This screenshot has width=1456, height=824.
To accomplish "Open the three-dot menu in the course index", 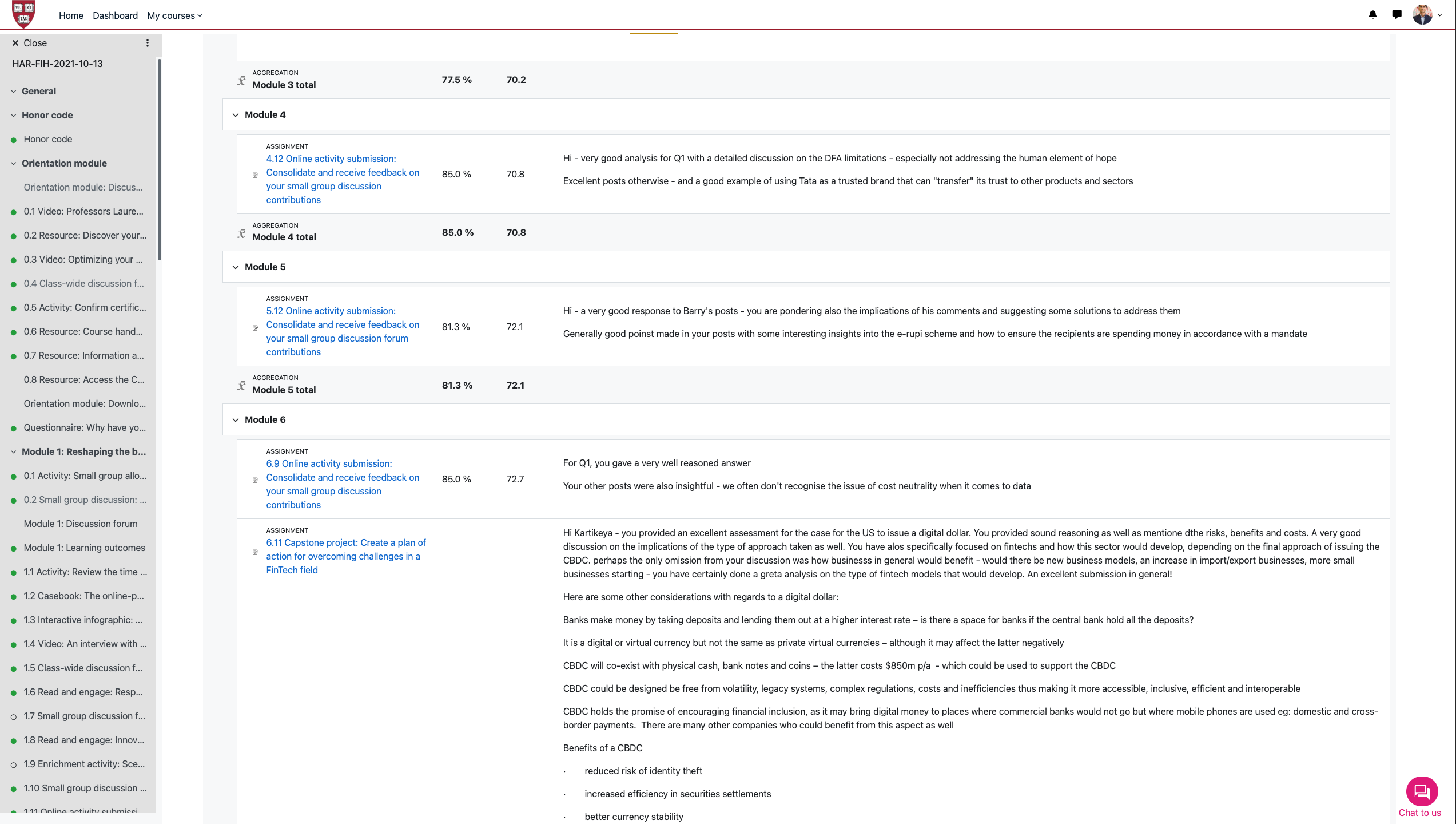I will pos(147,42).
